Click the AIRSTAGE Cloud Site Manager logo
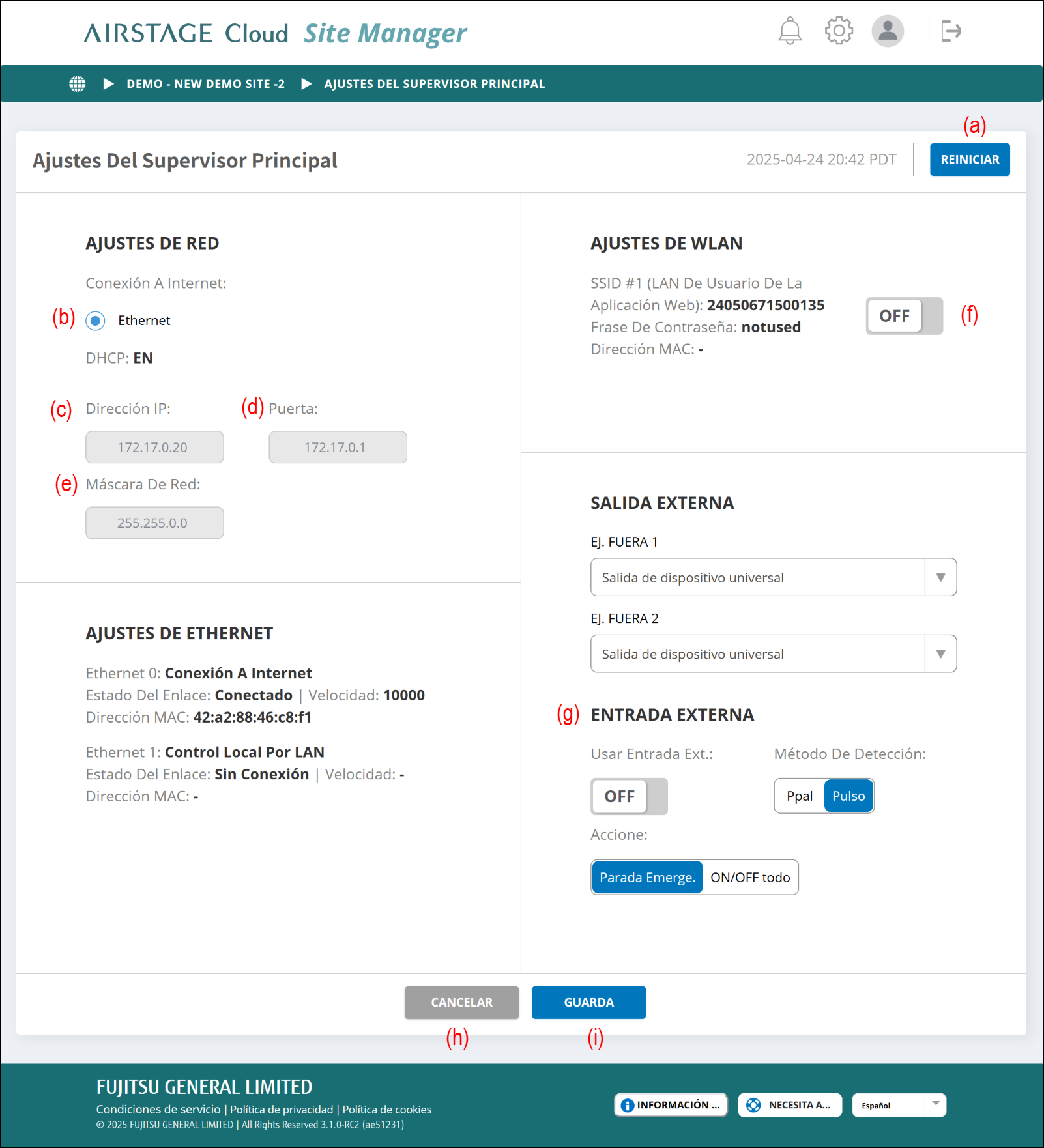 [275, 33]
